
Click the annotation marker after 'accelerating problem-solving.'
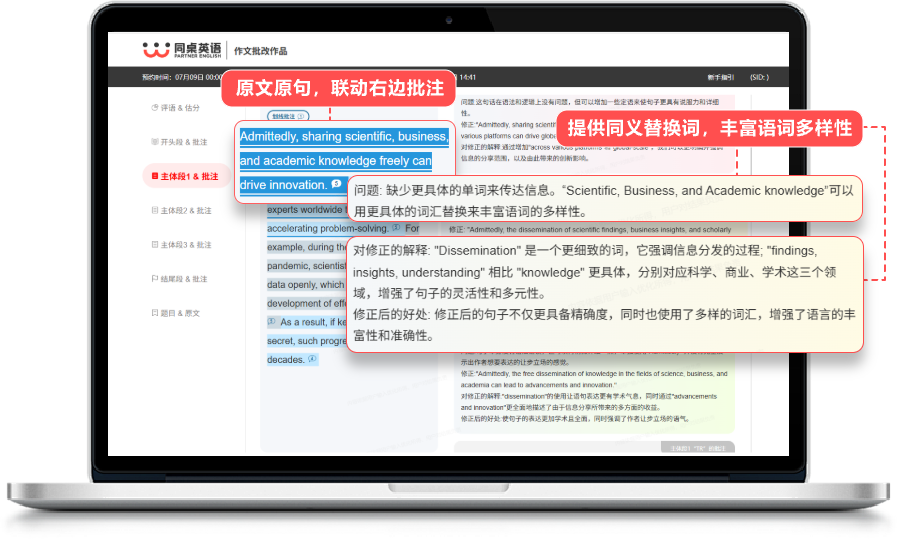[x=396, y=227]
